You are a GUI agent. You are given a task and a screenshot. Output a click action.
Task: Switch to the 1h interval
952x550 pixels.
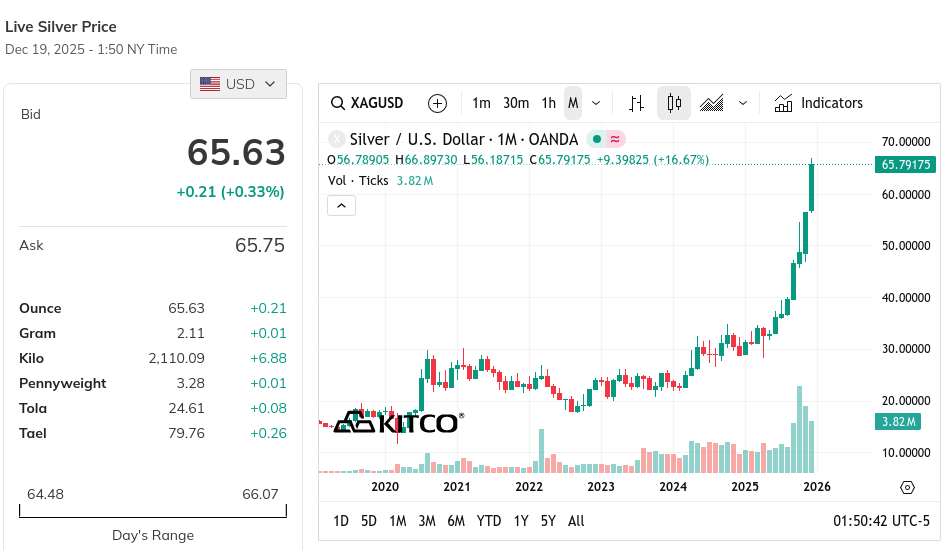(549, 103)
